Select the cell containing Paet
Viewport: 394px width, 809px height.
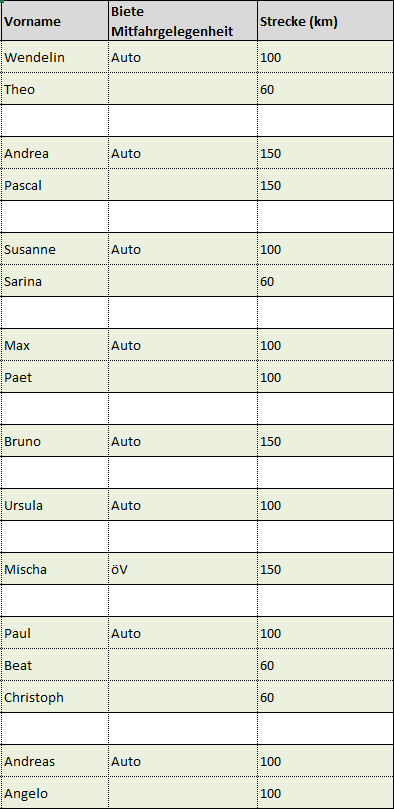pos(55,377)
